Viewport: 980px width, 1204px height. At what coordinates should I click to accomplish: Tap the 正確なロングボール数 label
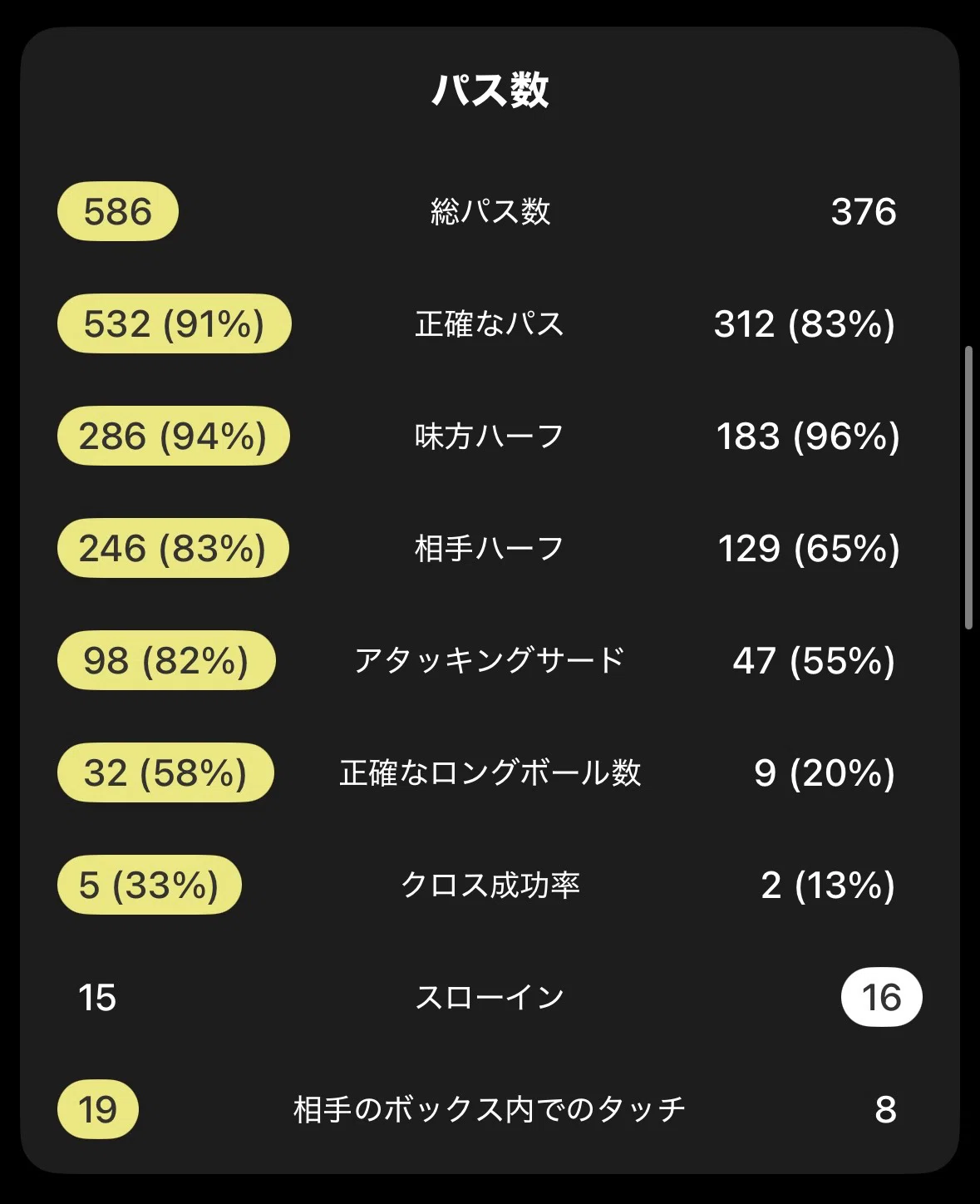(490, 772)
